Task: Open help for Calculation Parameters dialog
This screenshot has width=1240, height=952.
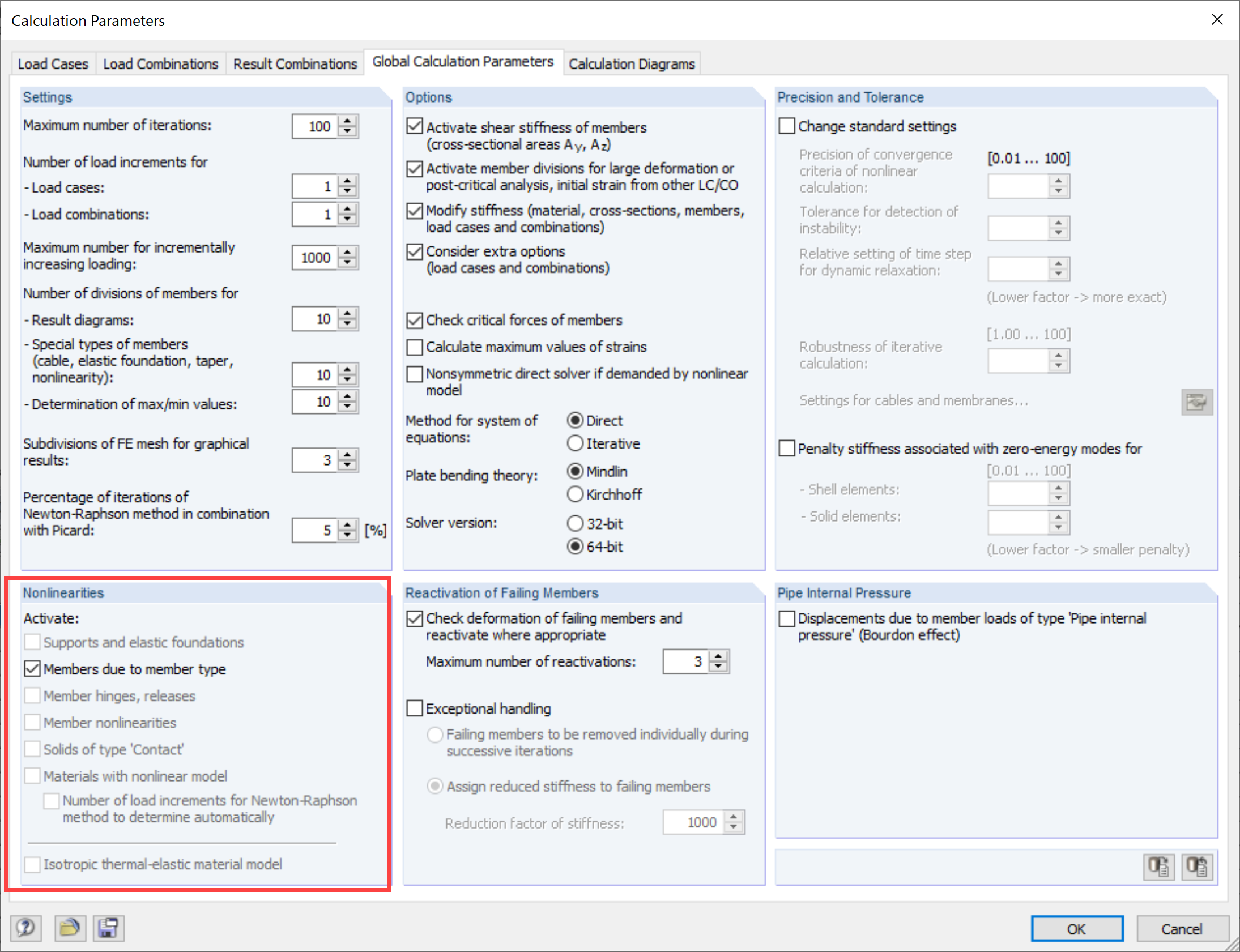Action: point(25,928)
